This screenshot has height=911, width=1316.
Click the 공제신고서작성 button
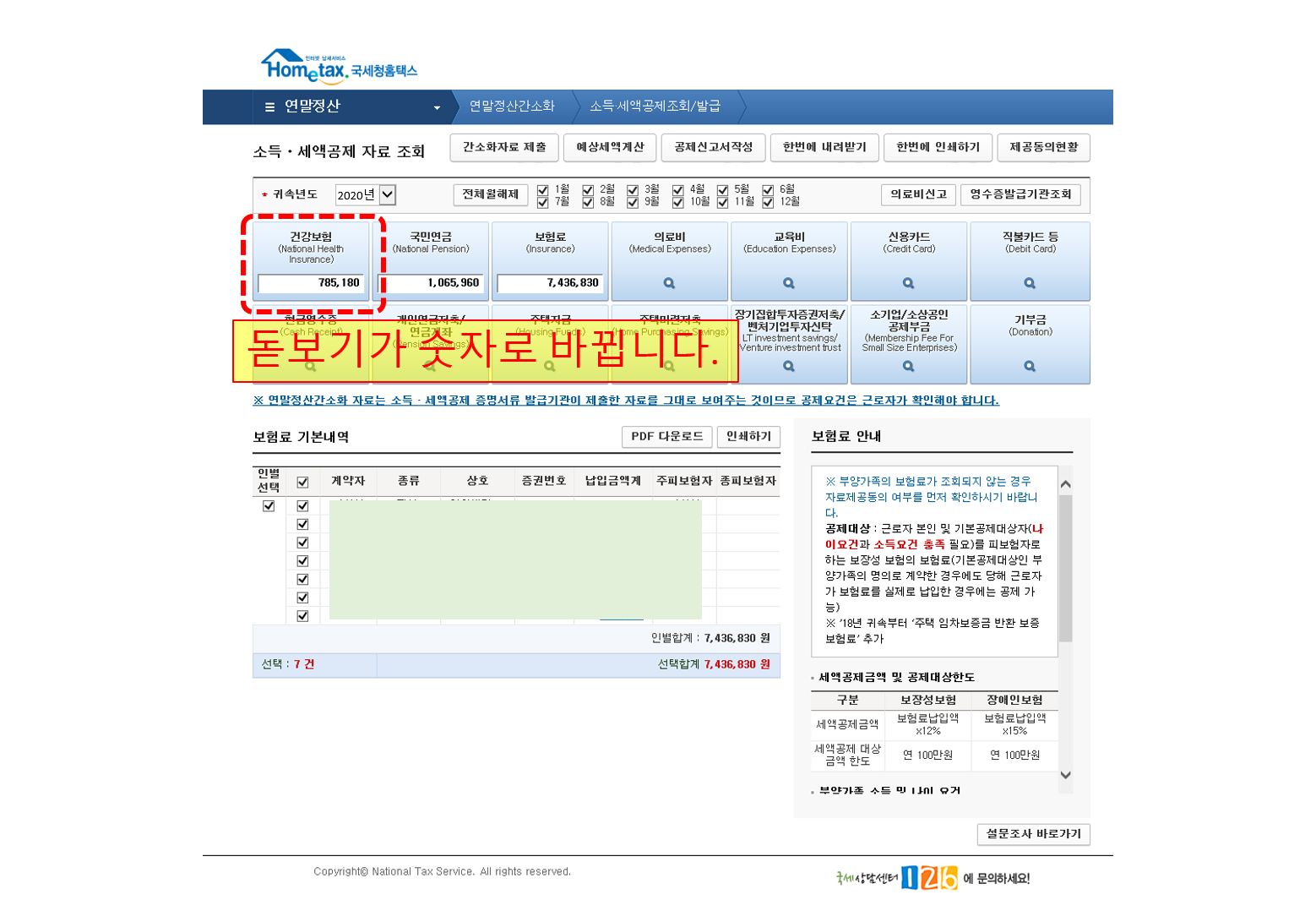pyautogui.click(x=713, y=147)
